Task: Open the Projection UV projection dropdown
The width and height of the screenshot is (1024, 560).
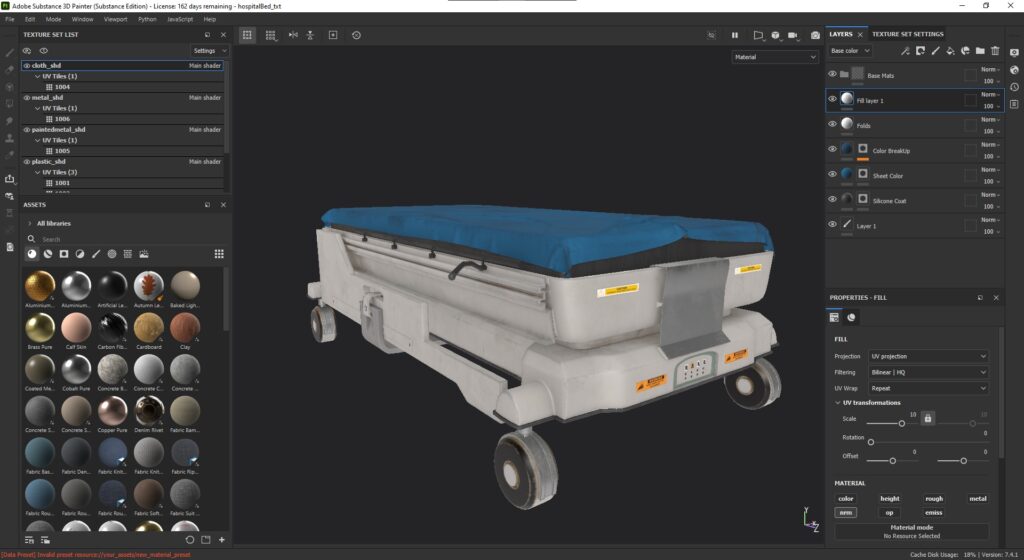Action: tap(928, 356)
